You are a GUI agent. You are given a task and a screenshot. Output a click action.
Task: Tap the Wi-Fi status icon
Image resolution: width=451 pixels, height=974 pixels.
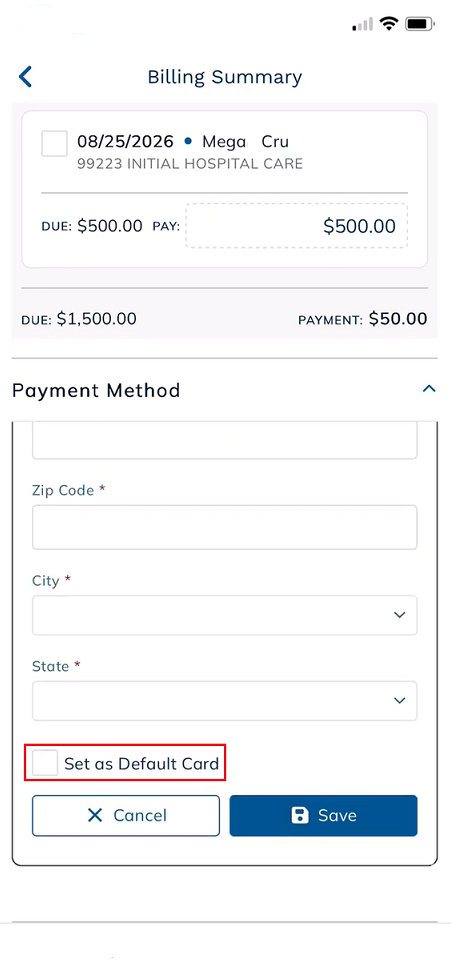[390, 24]
